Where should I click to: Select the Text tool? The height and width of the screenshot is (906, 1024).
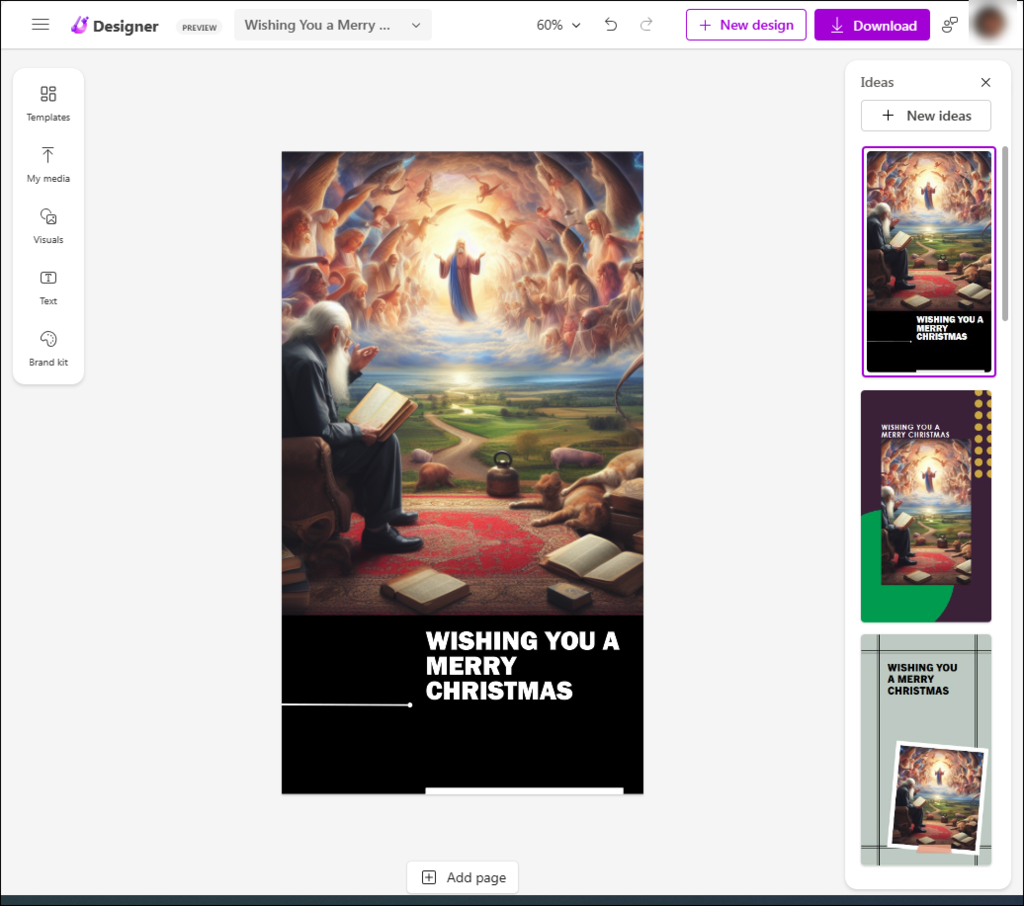[48, 286]
